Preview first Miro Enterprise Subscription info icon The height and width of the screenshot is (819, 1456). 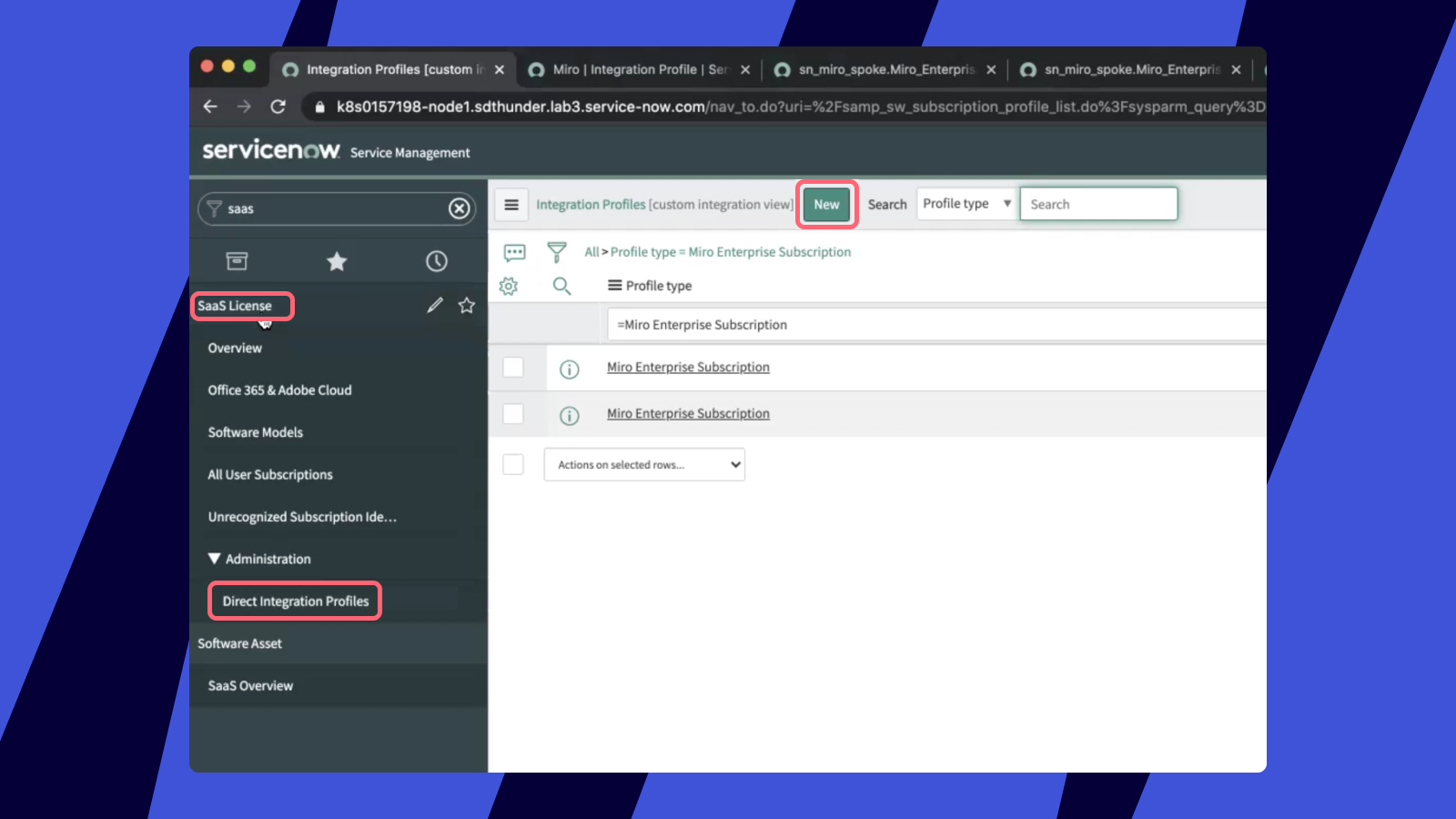tap(570, 369)
